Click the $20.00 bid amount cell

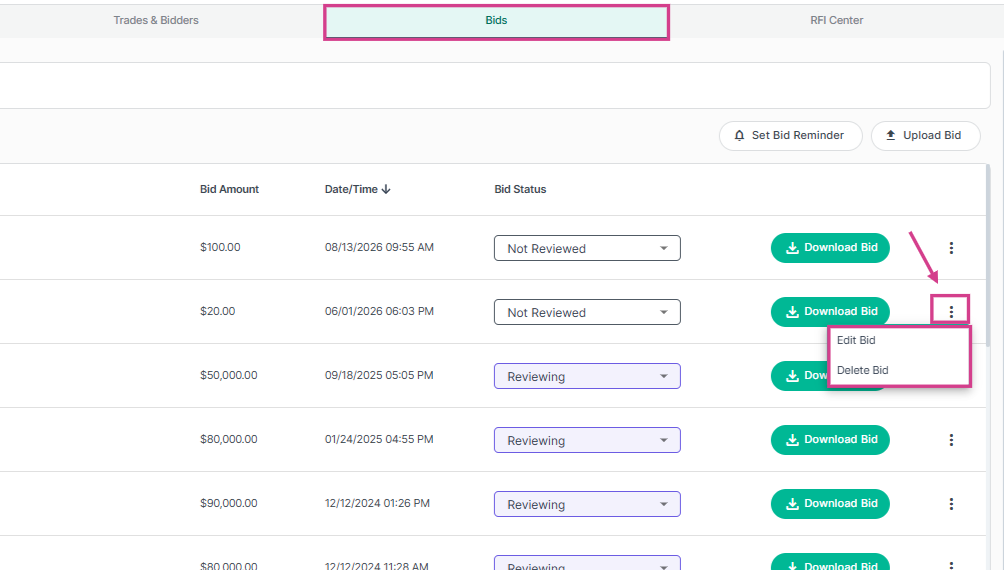218,311
